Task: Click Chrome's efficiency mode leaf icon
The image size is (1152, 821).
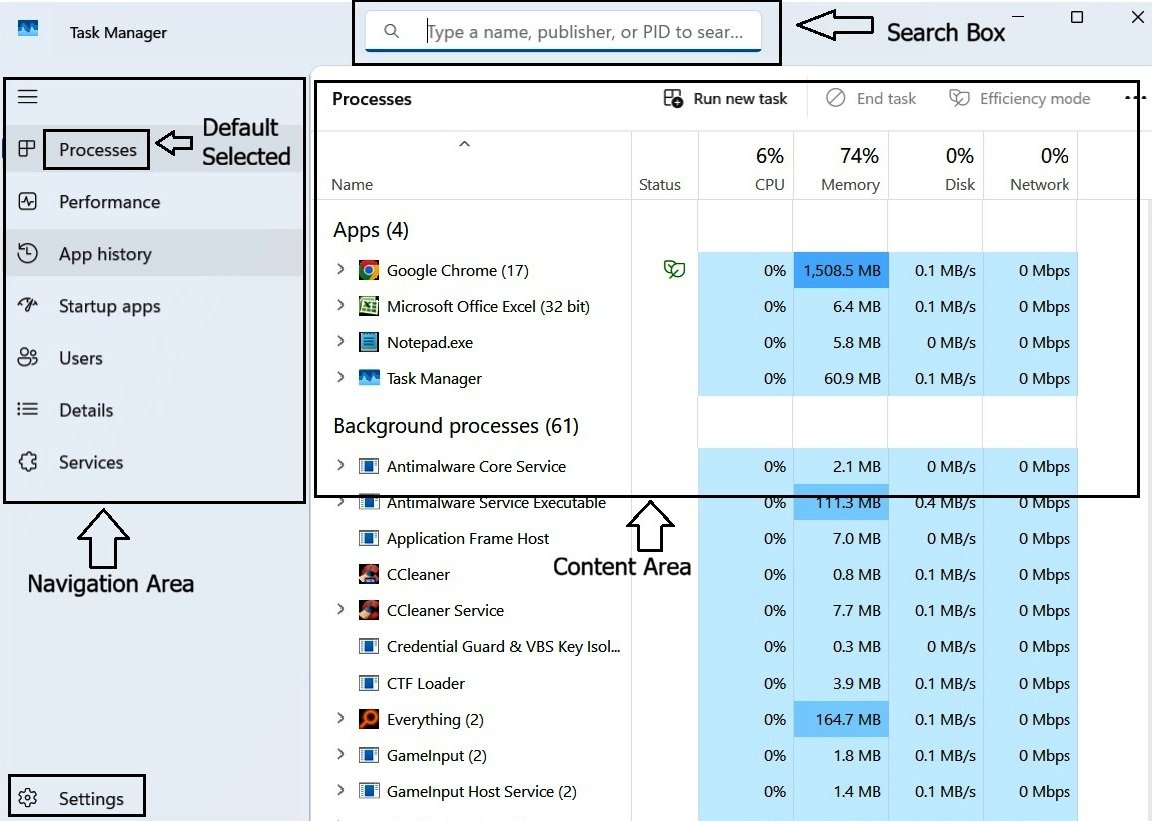Action: pyautogui.click(x=674, y=270)
